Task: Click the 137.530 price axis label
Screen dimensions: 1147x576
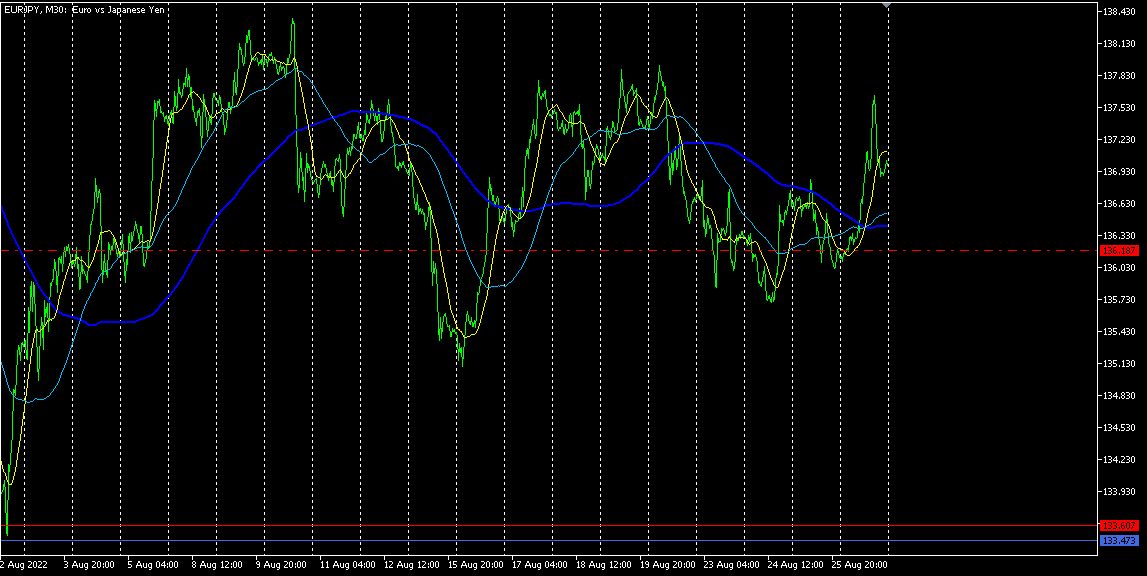Action: click(1119, 108)
